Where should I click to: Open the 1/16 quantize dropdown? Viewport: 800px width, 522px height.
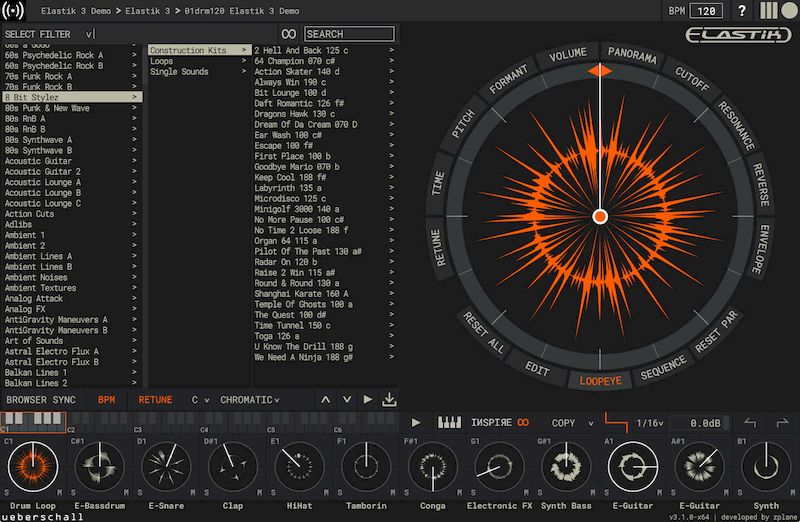[649, 423]
